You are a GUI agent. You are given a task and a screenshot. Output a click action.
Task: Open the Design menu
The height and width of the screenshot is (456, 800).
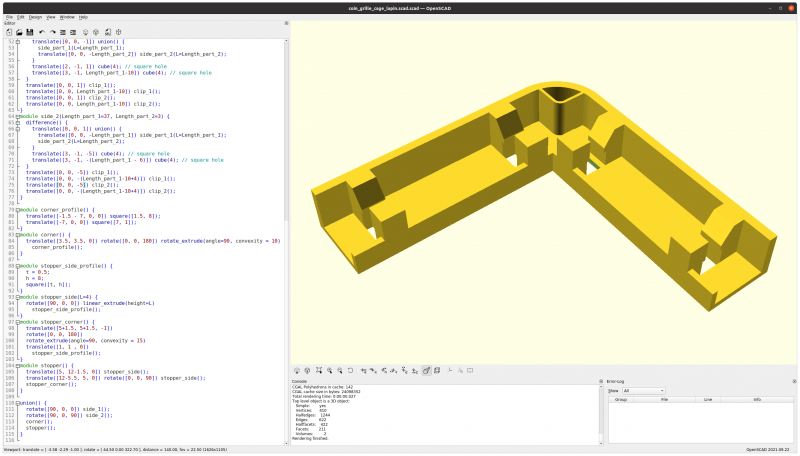click(35, 17)
